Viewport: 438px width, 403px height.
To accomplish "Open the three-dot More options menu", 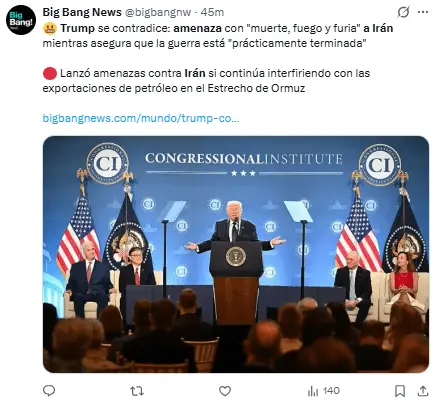I will click(x=423, y=12).
